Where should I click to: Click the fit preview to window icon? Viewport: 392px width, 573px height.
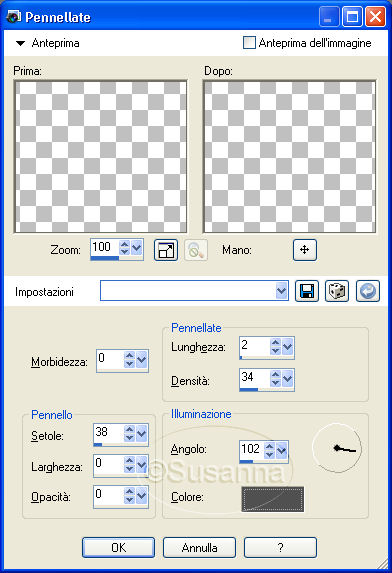click(x=166, y=250)
